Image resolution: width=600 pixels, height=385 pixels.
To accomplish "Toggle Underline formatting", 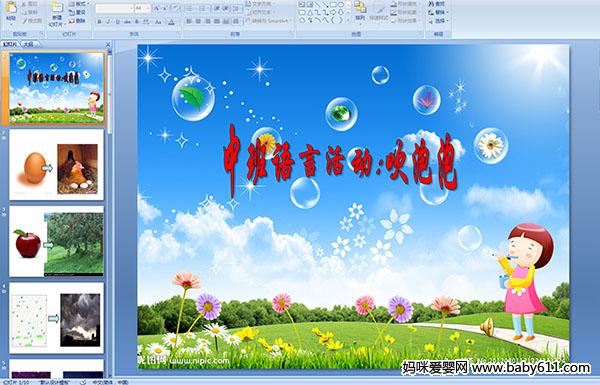I will (117, 22).
